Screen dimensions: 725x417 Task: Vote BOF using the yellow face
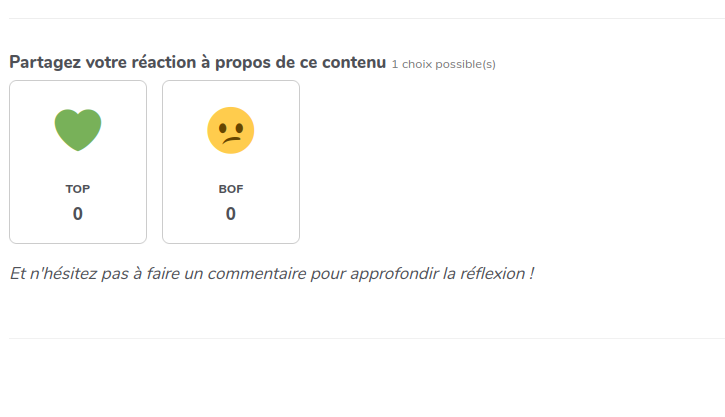(231, 130)
